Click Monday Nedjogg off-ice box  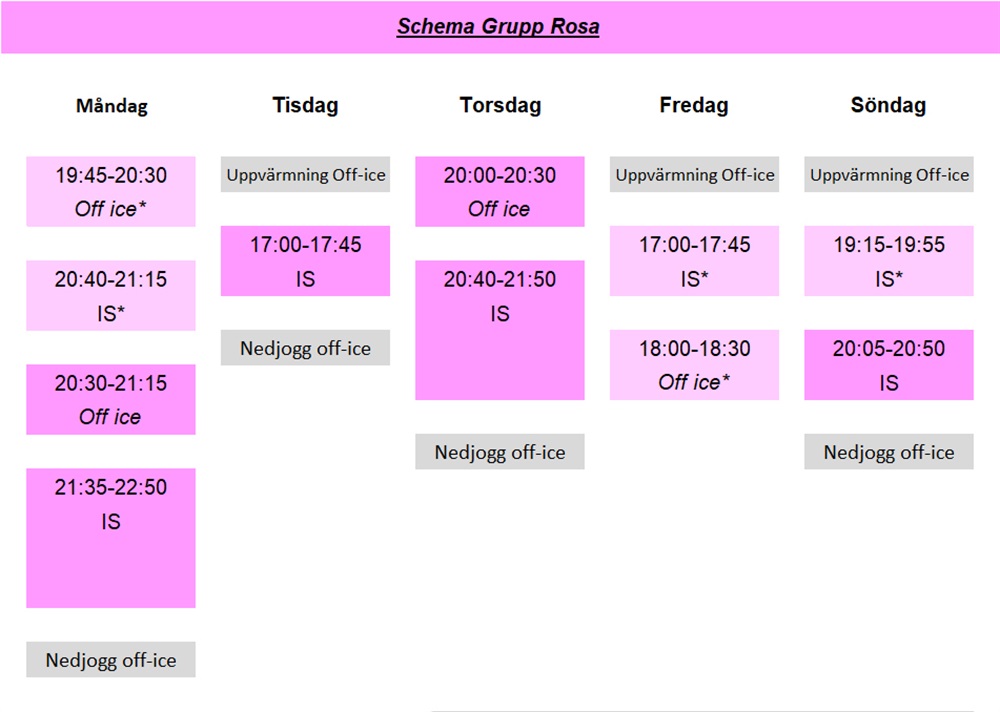[111, 660]
